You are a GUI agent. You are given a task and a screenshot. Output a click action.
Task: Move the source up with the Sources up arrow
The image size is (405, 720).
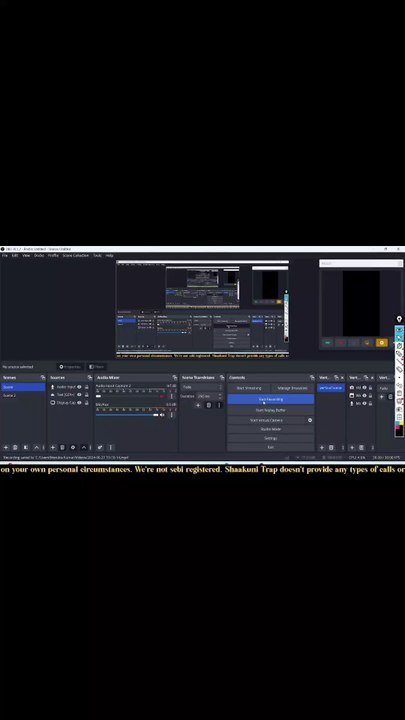pos(84,447)
